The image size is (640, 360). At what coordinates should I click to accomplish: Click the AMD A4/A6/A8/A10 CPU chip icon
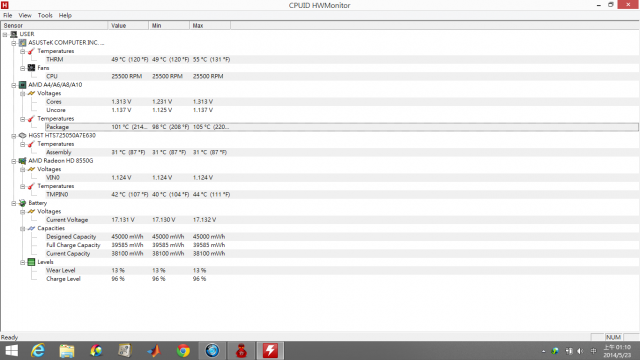click(x=23, y=85)
